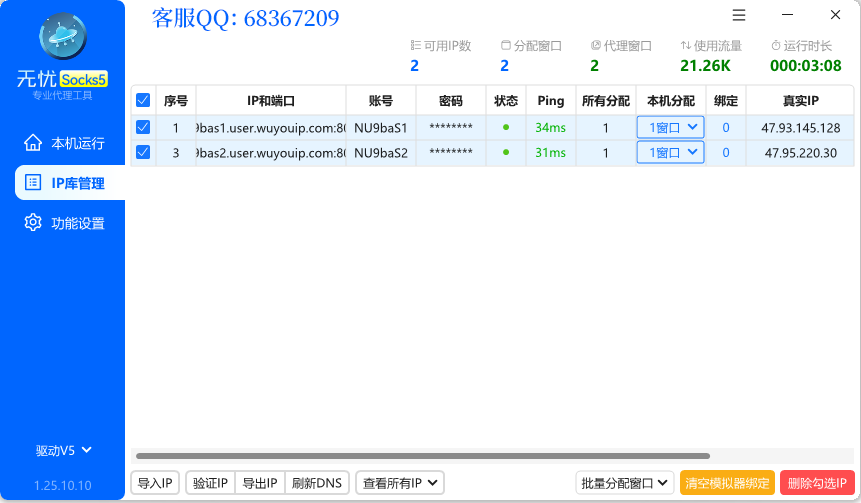
Task: Click the 状态 column header
Action: point(506,100)
